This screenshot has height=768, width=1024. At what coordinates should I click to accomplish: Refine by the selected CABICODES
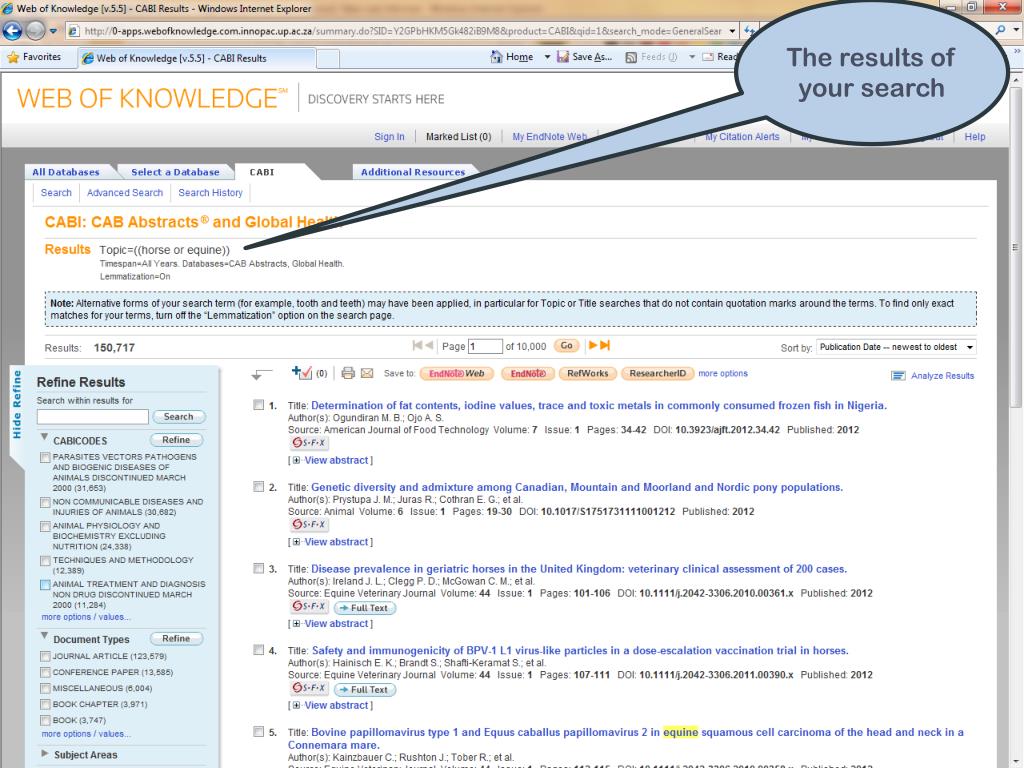[176, 440]
